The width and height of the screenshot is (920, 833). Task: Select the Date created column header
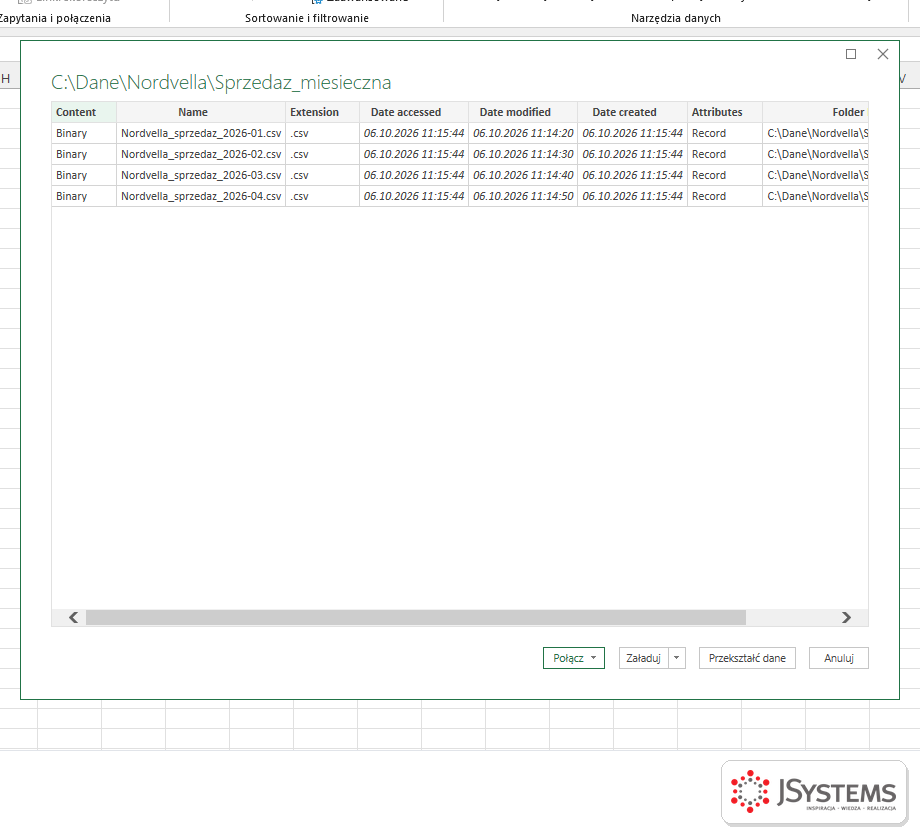632,112
